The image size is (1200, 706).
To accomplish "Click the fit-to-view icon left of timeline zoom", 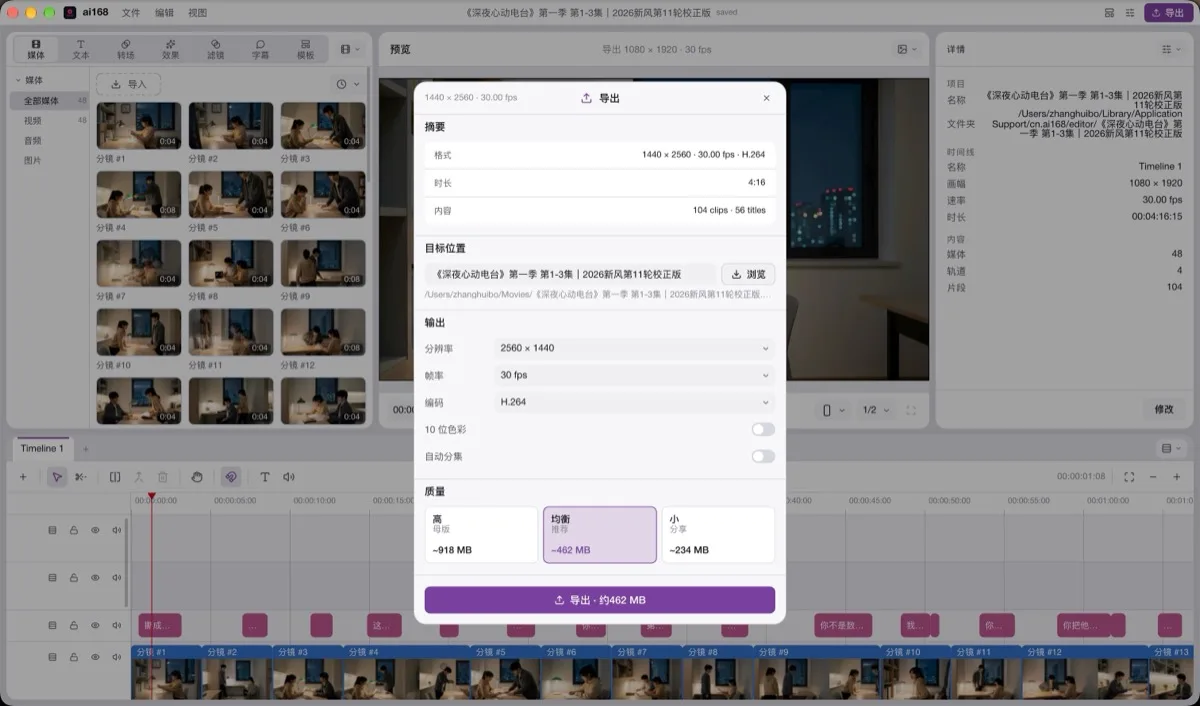I will (x=1129, y=477).
